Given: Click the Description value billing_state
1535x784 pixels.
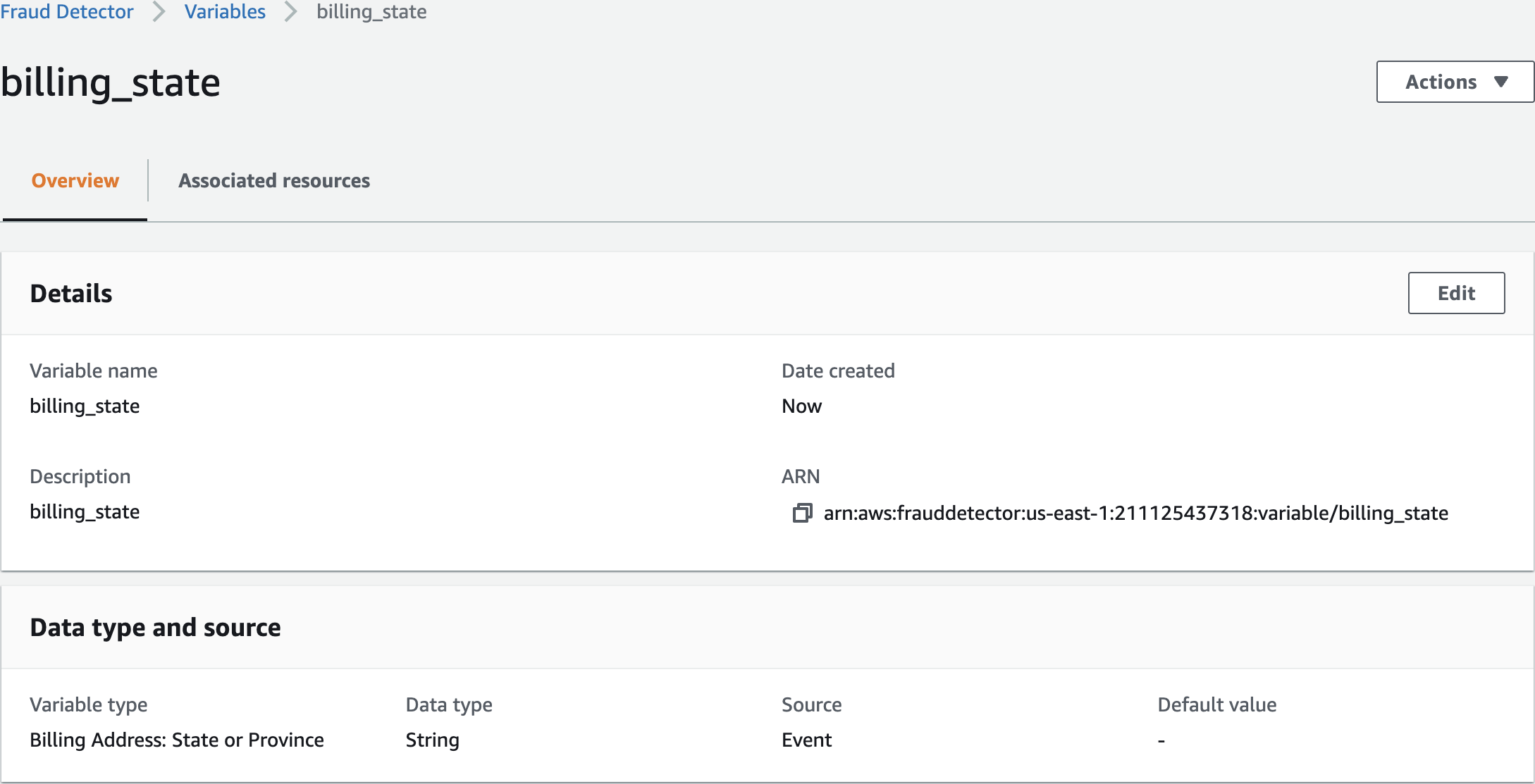Looking at the screenshot, I should tap(85, 511).
